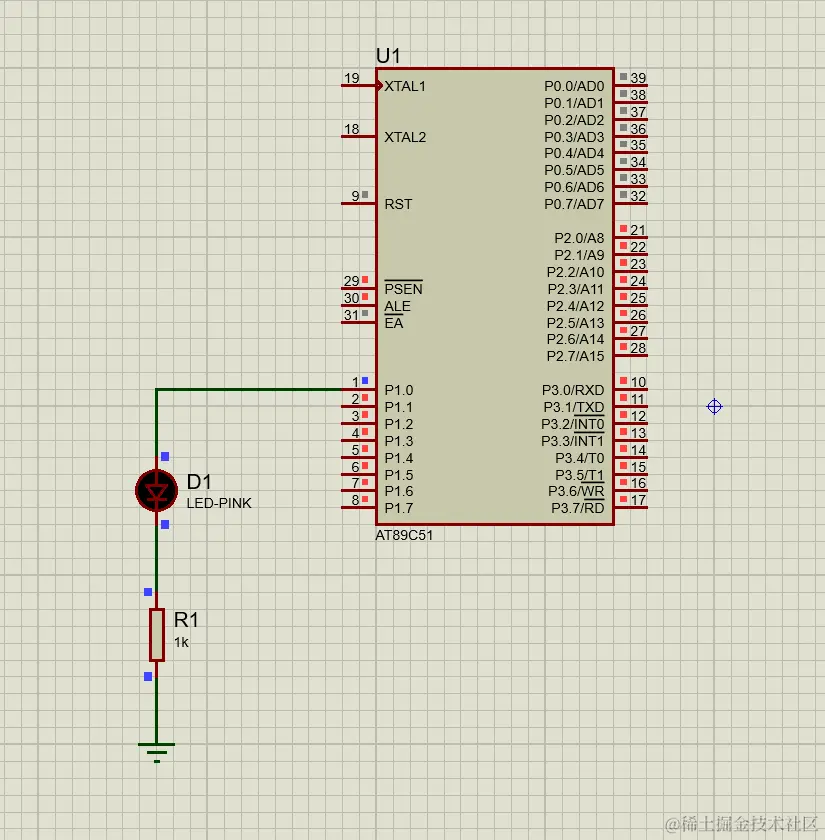Select the wire from P1.0 to D1
Image resolution: width=825 pixels, height=840 pixels.
tap(249, 389)
